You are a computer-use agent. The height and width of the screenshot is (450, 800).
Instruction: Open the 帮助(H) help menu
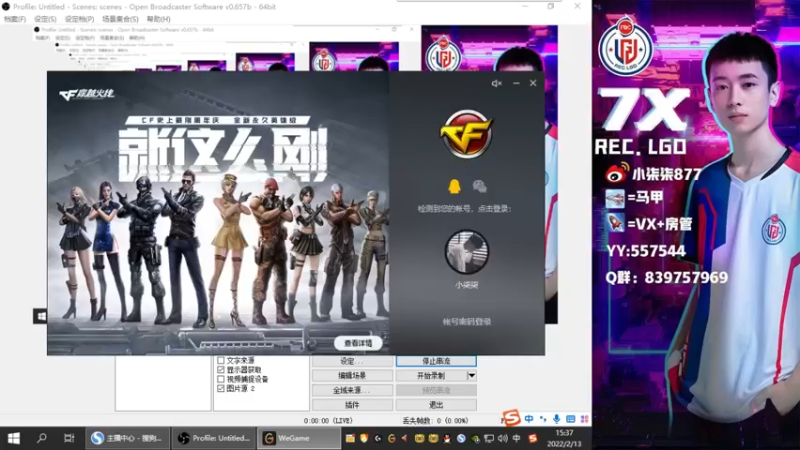[159, 19]
